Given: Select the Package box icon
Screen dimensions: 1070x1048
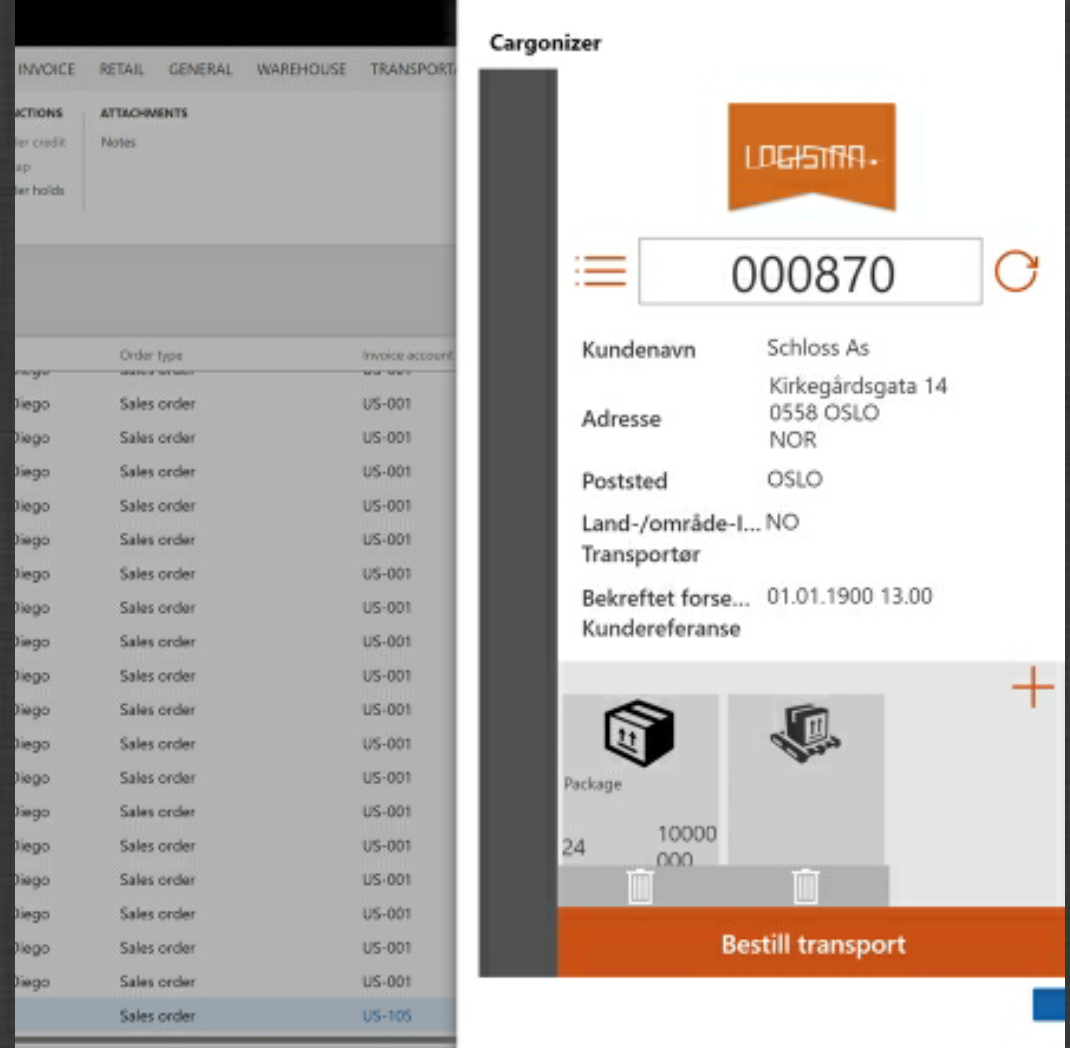Looking at the screenshot, I should click(638, 732).
